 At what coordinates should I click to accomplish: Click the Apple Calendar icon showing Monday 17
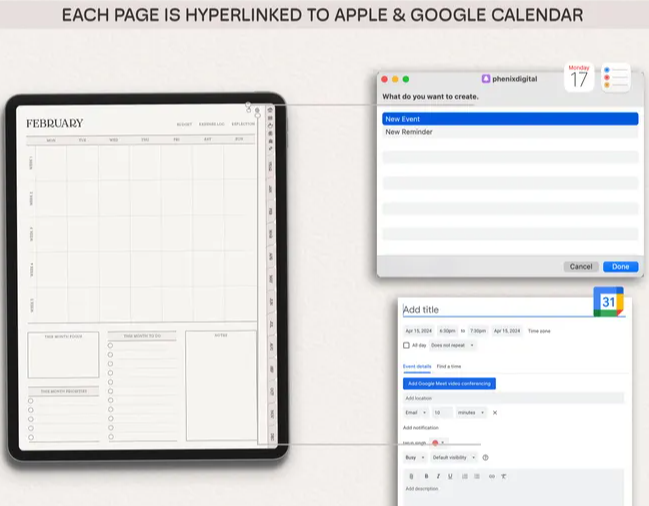[x=579, y=77]
